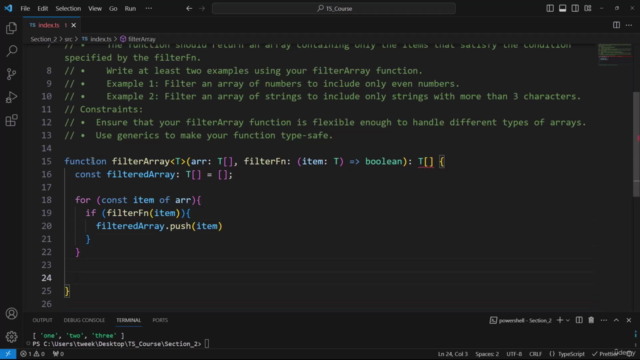Click the VS Code logo icon
The width and height of the screenshot is (640, 360).
[8, 8]
